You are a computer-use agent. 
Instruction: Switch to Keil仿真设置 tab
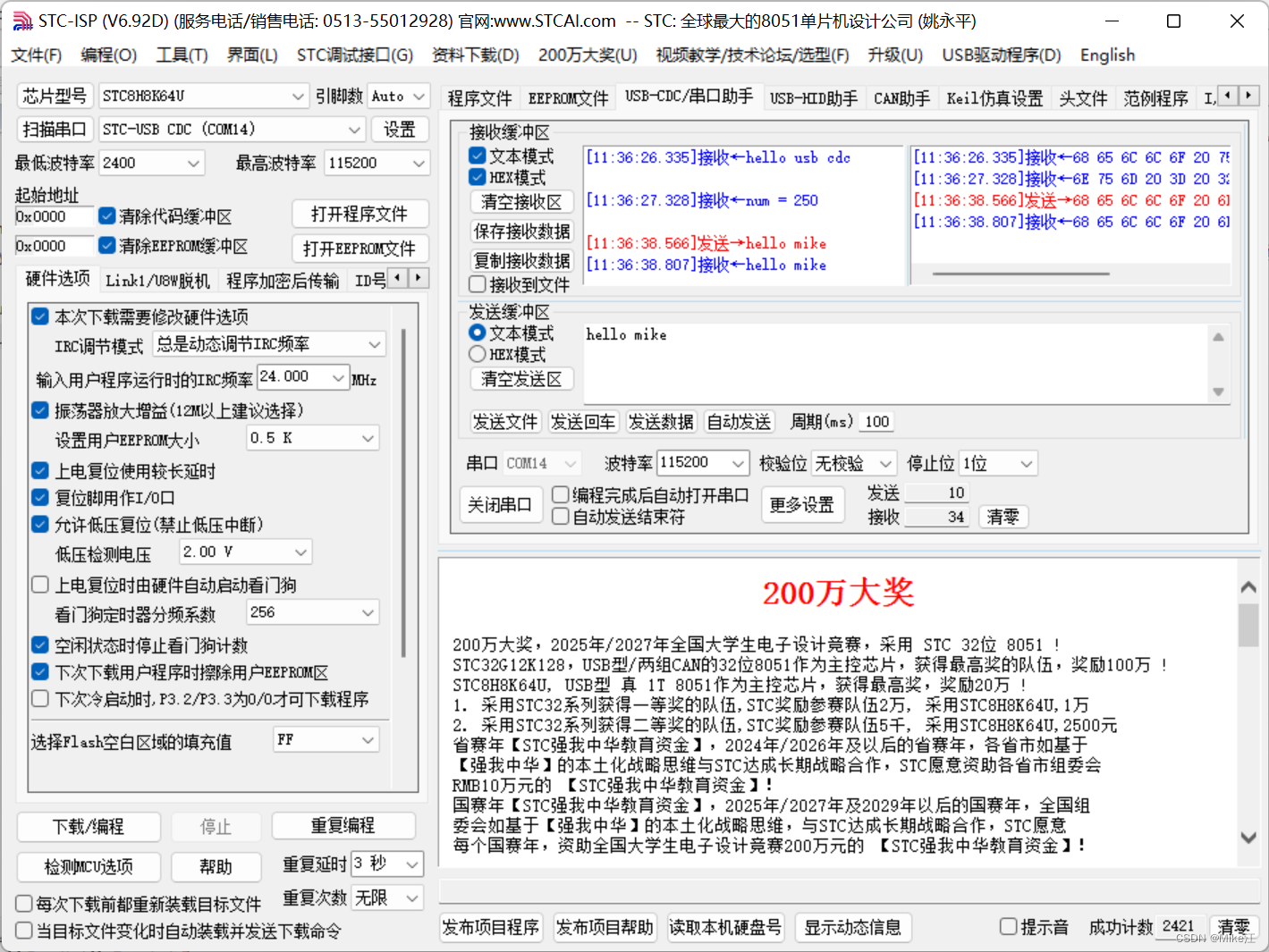click(x=994, y=98)
